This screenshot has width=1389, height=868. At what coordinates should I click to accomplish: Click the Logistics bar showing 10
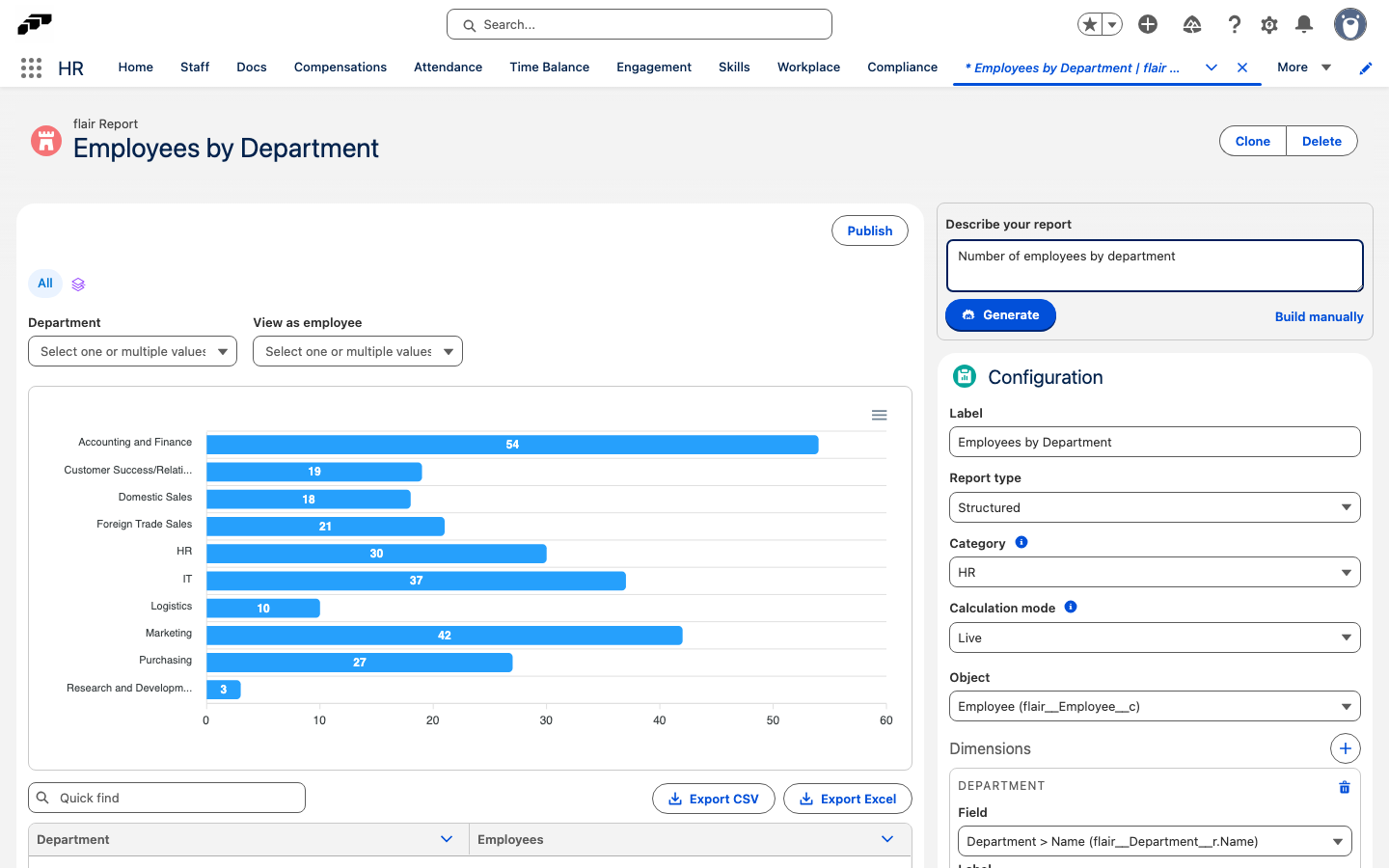(263, 609)
